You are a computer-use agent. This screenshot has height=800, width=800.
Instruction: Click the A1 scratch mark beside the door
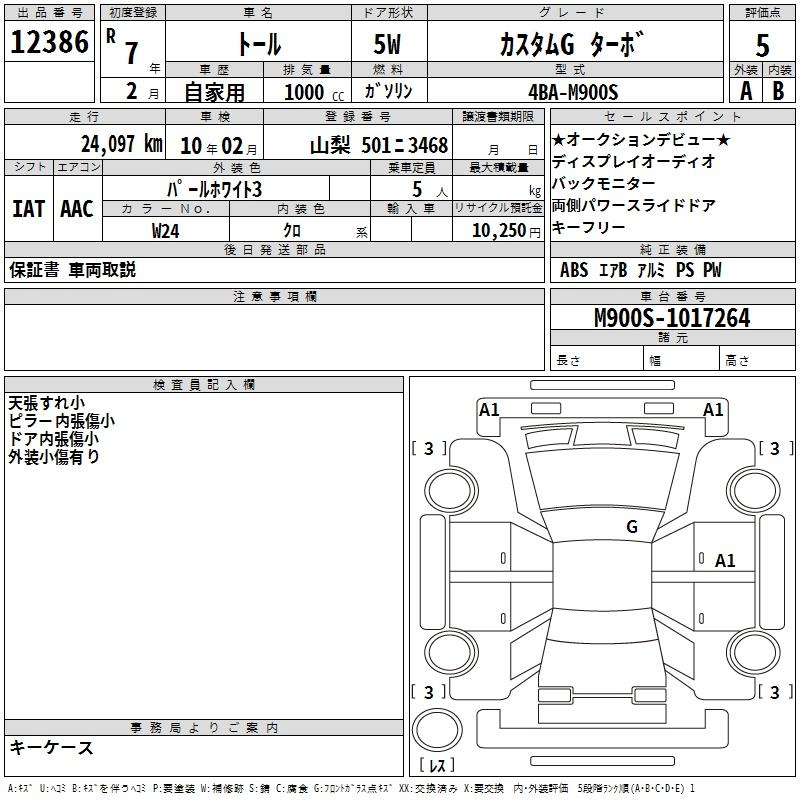tap(725, 561)
